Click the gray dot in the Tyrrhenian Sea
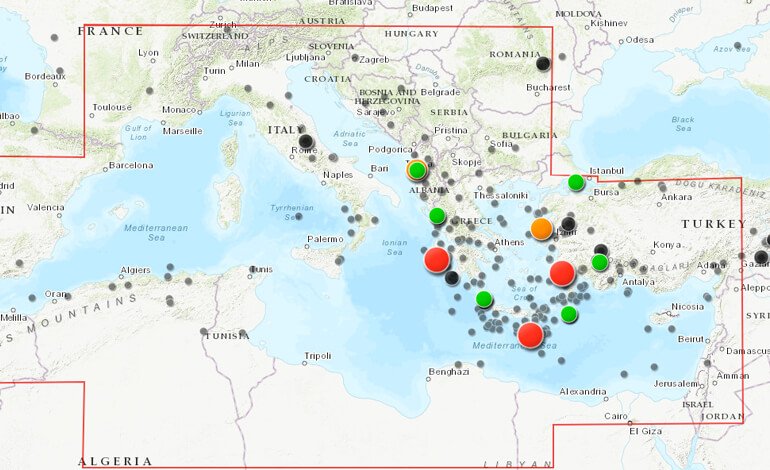 [299, 217]
